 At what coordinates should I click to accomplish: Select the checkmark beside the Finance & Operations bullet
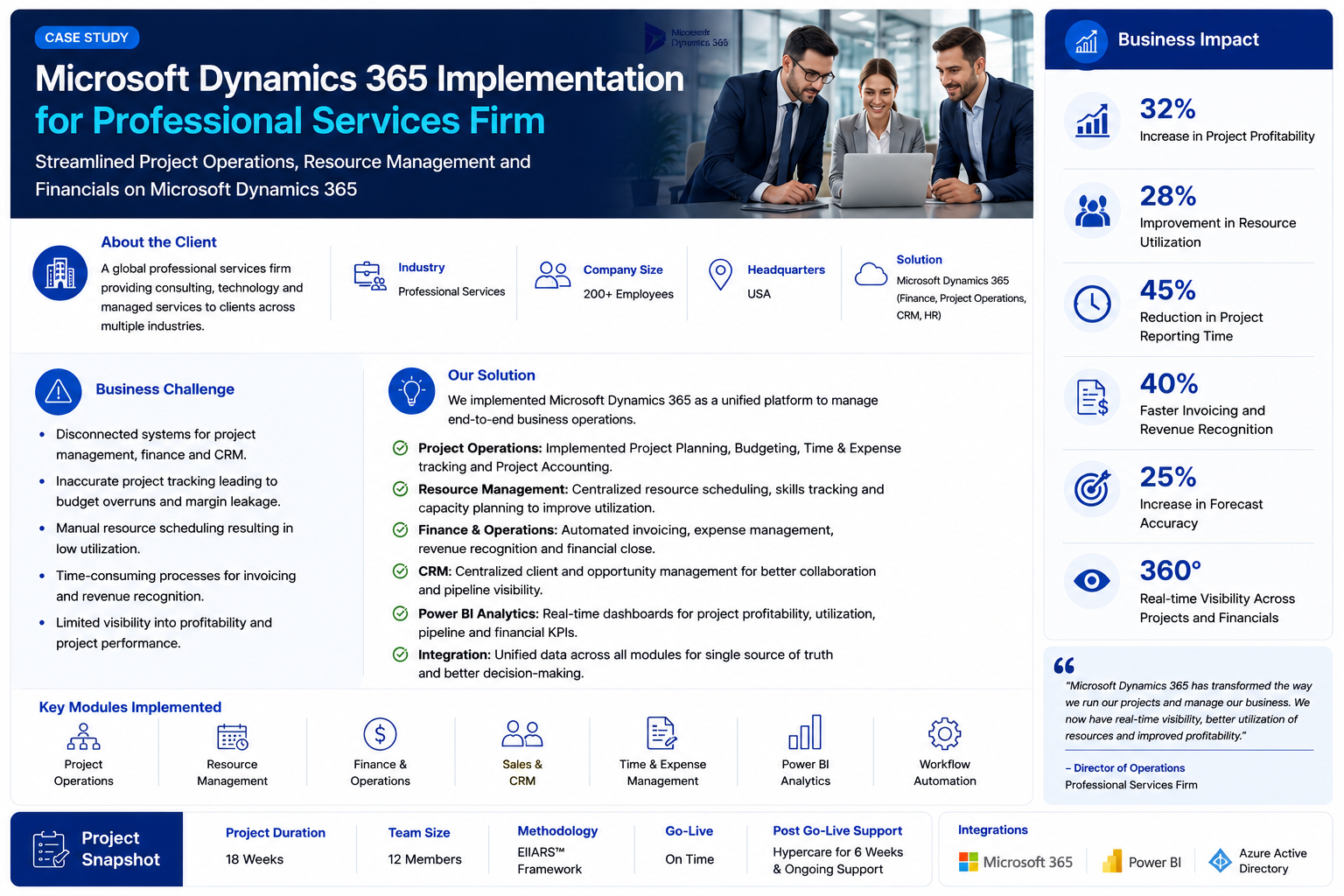(x=400, y=529)
